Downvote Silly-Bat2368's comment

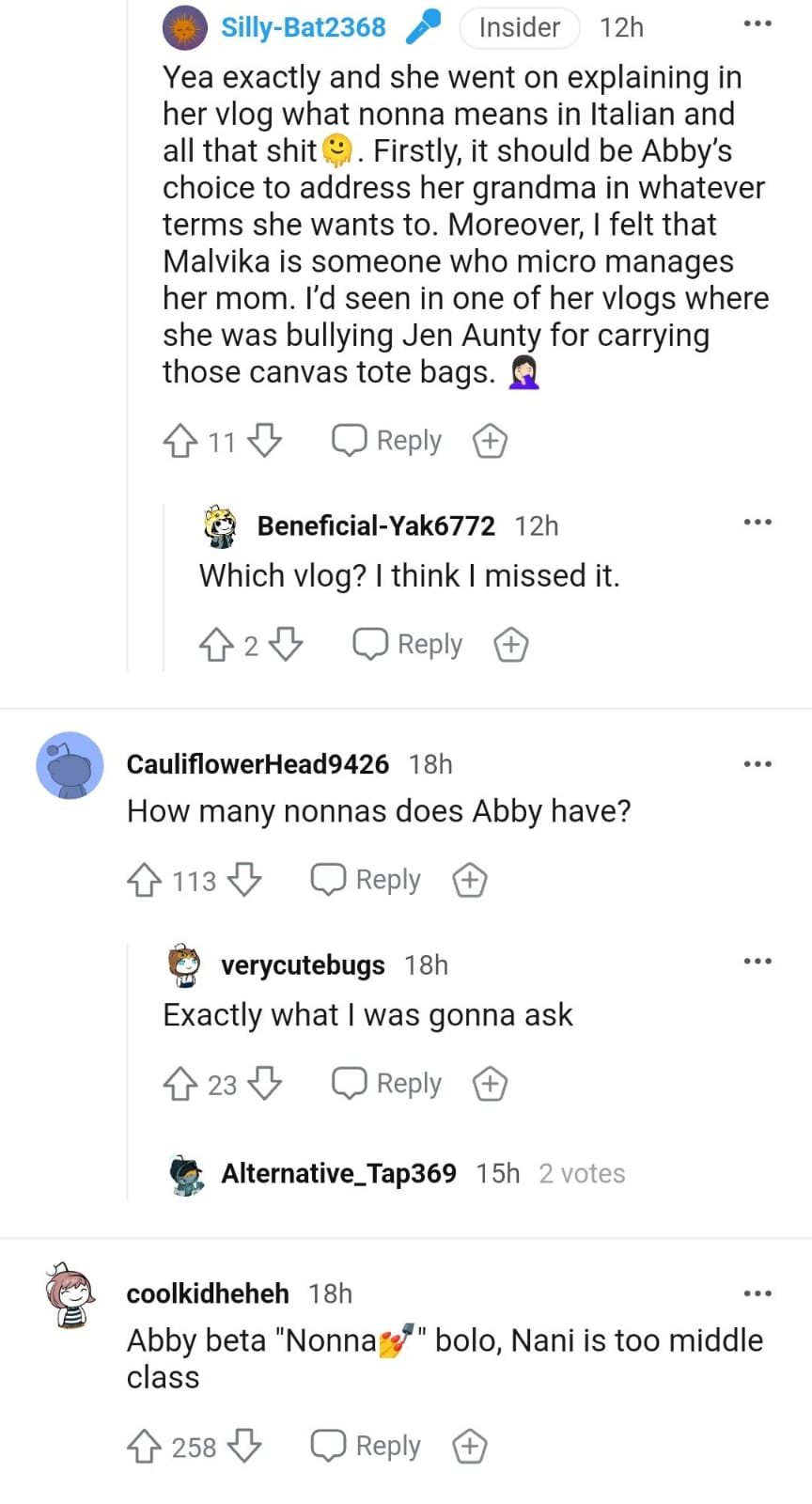coord(264,441)
